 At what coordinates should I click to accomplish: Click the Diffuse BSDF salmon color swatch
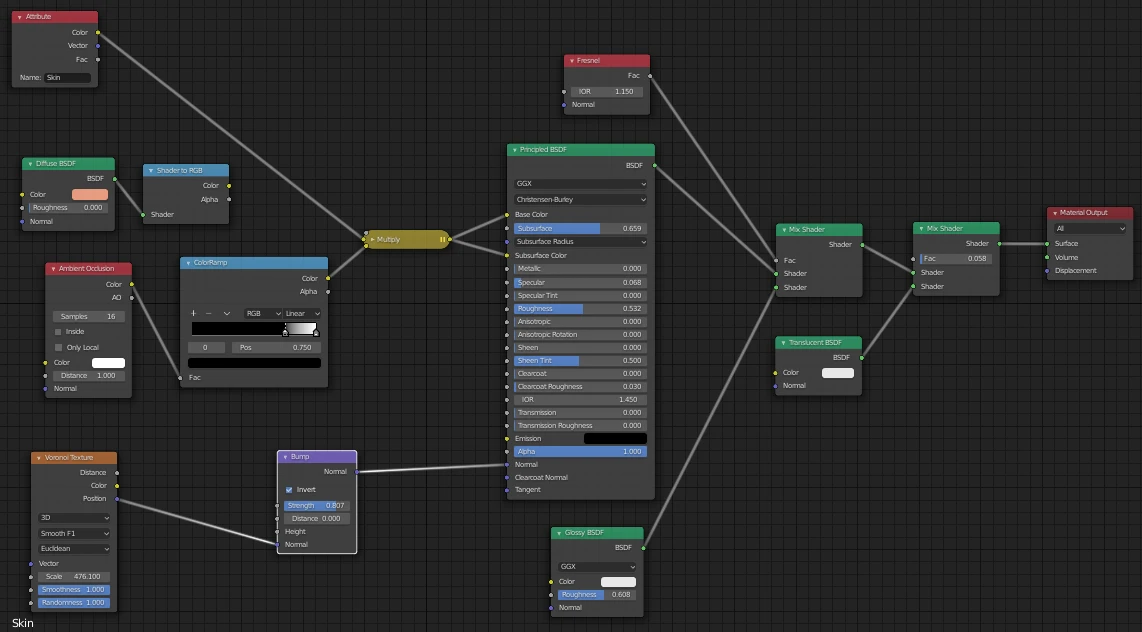click(x=90, y=194)
